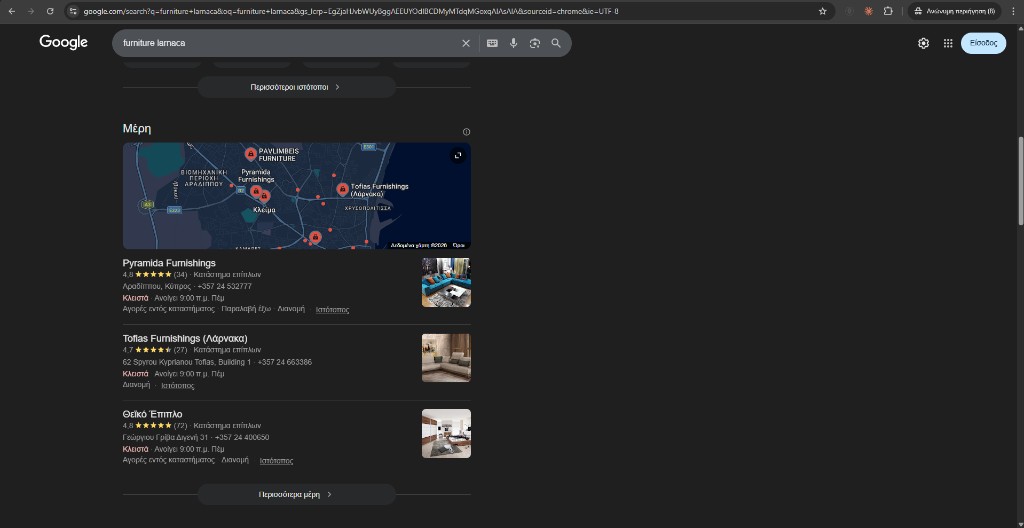Go forward with the browser forward arrow

click(31, 11)
